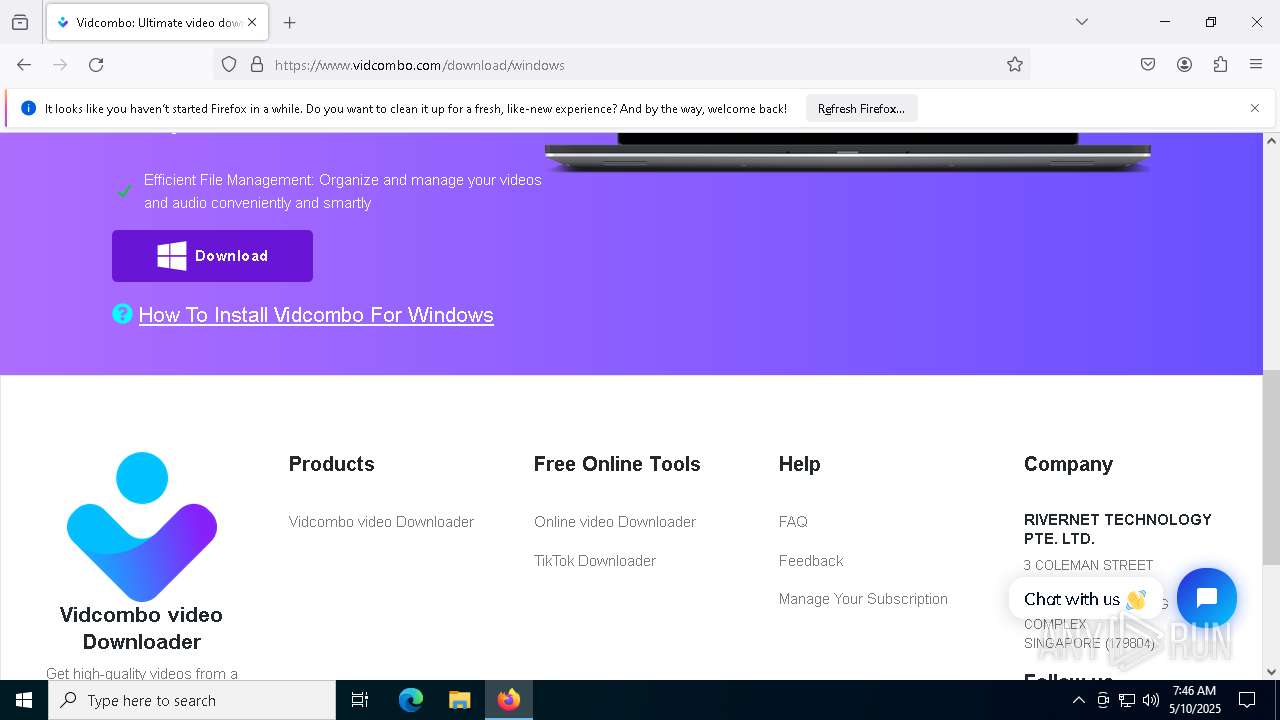The image size is (1280, 720).
Task: Open Firefox hamburger application menu
Action: pos(1256,65)
